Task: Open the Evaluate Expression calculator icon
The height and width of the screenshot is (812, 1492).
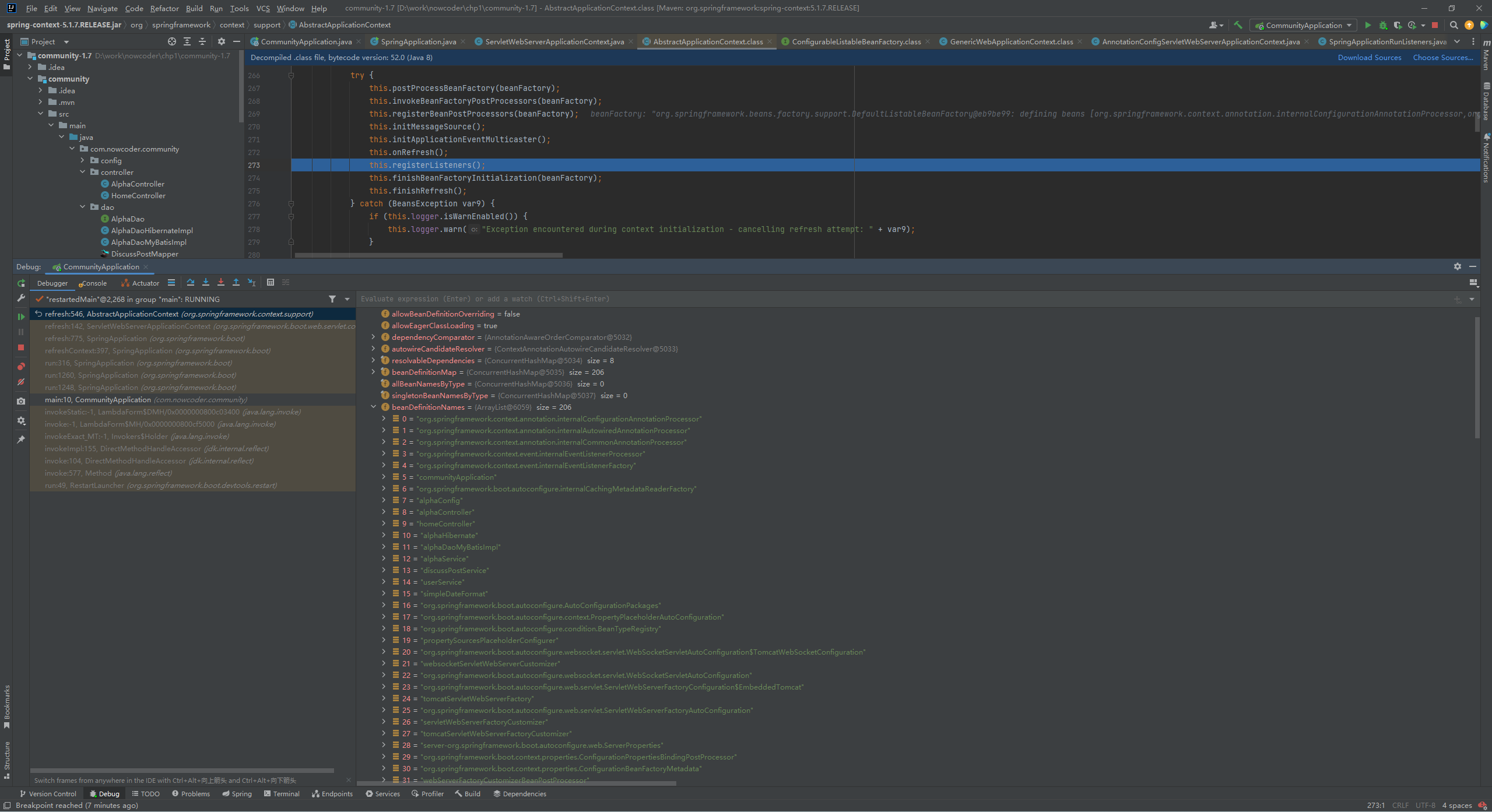Action: pyautogui.click(x=271, y=283)
